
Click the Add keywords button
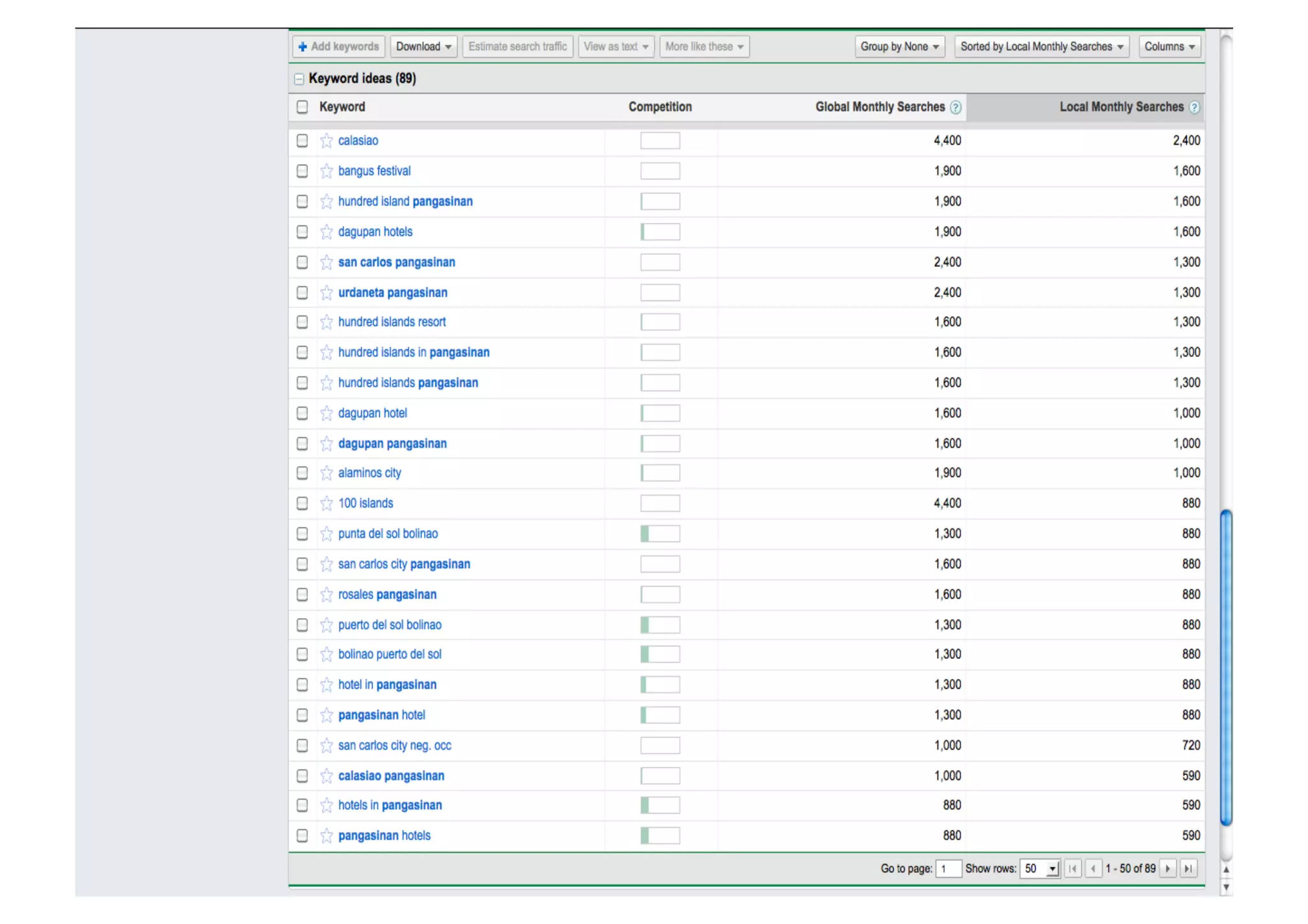(x=338, y=47)
